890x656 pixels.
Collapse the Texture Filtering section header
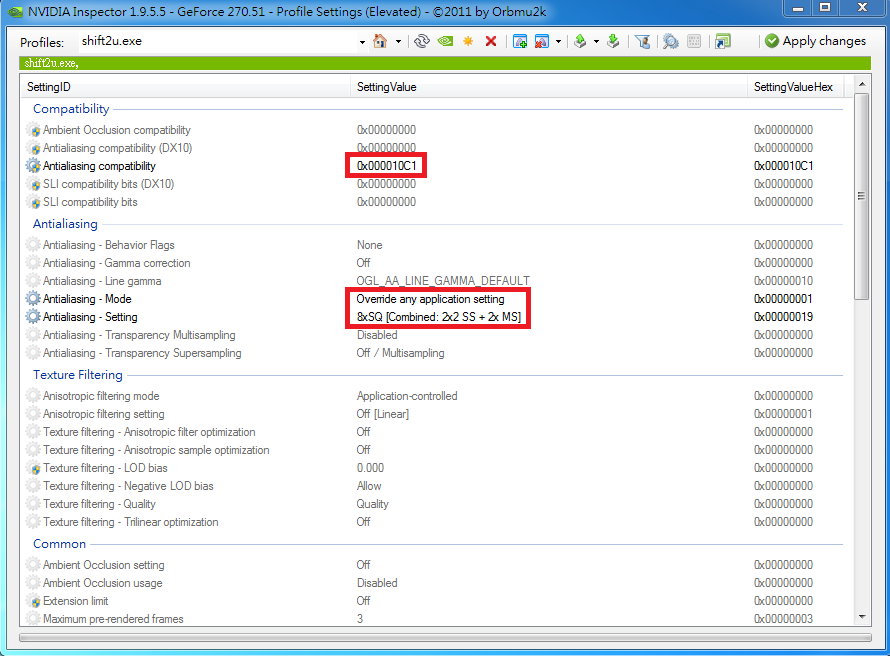77,375
